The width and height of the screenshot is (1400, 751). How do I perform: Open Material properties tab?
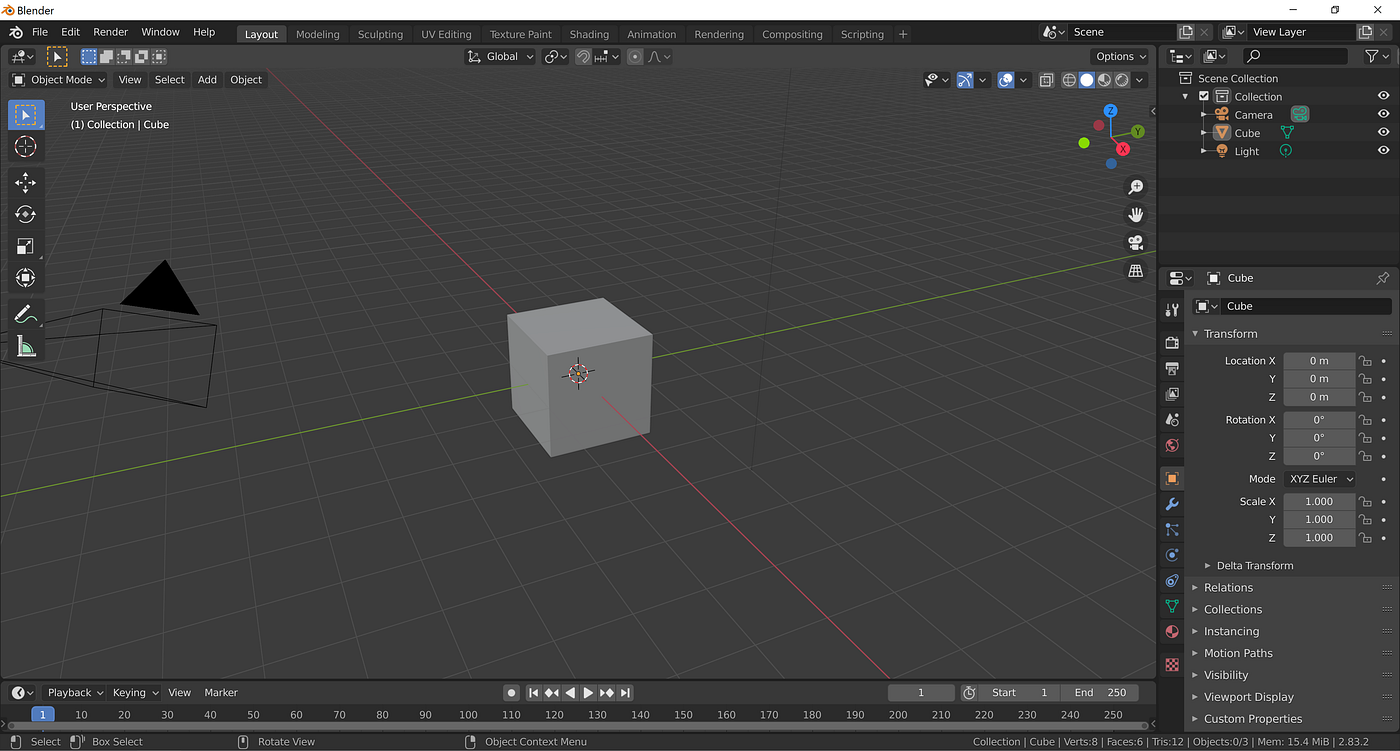[1172, 632]
